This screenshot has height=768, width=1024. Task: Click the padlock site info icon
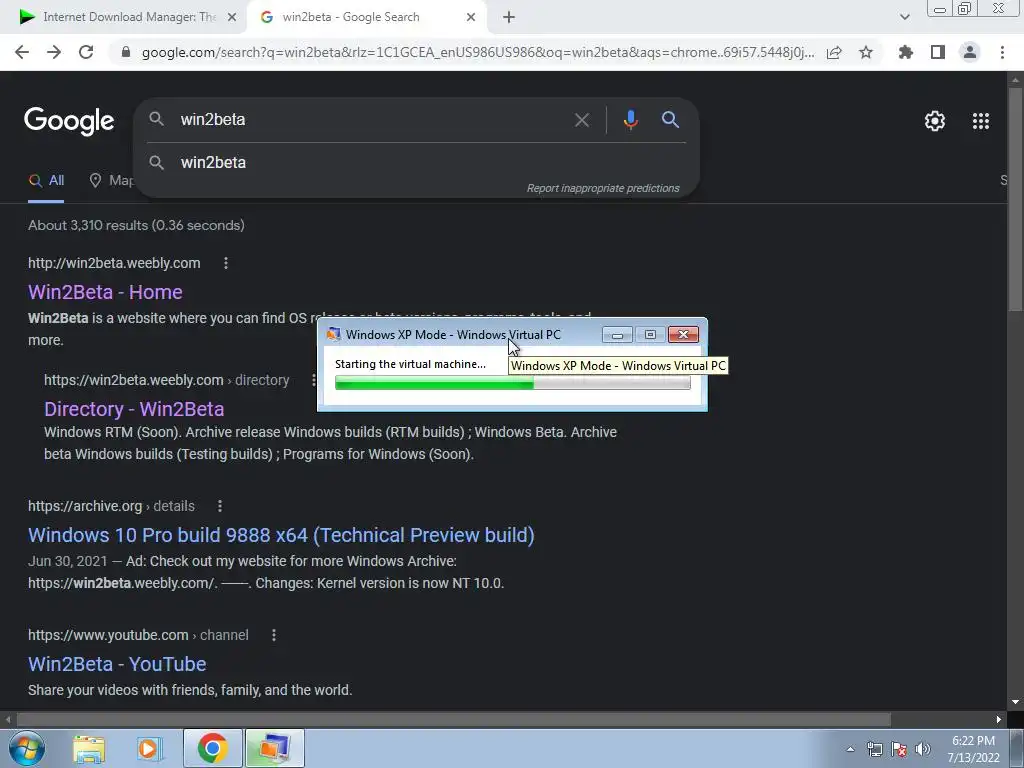(x=126, y=52)
